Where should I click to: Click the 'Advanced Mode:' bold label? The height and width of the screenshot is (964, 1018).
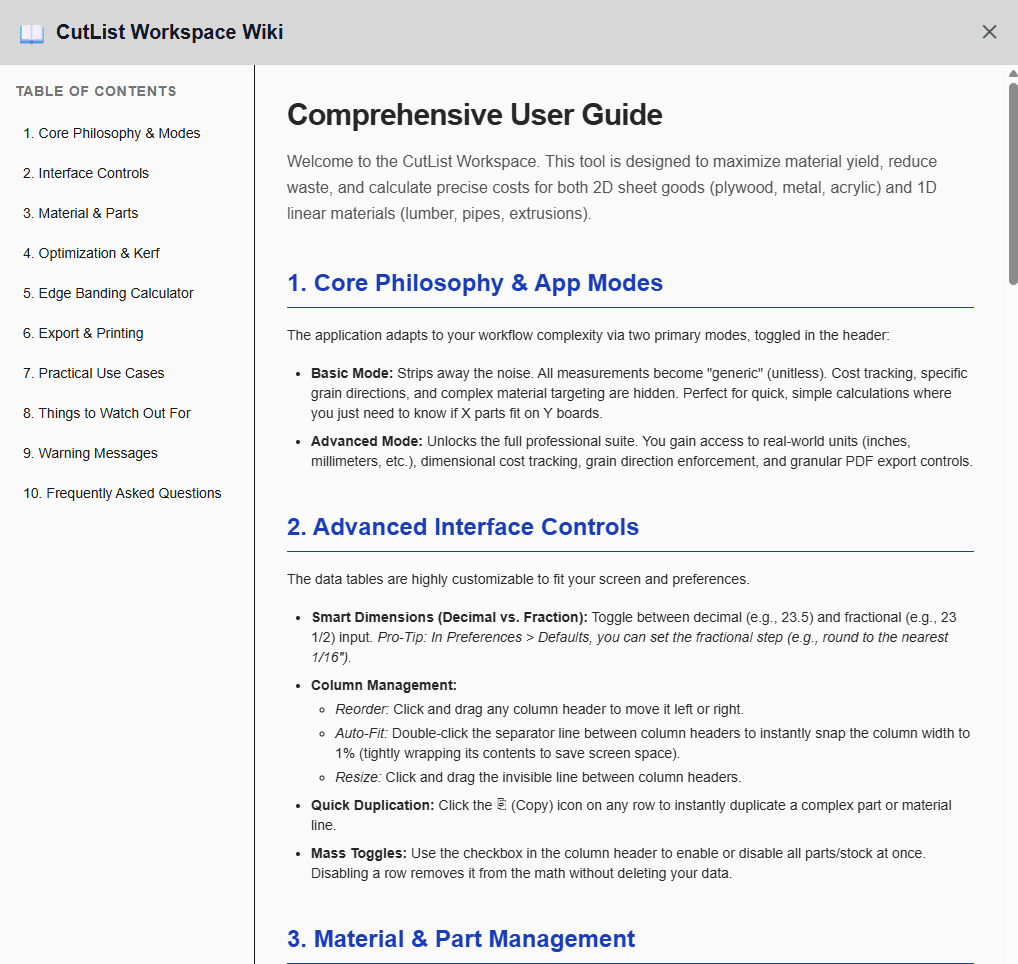367,441
